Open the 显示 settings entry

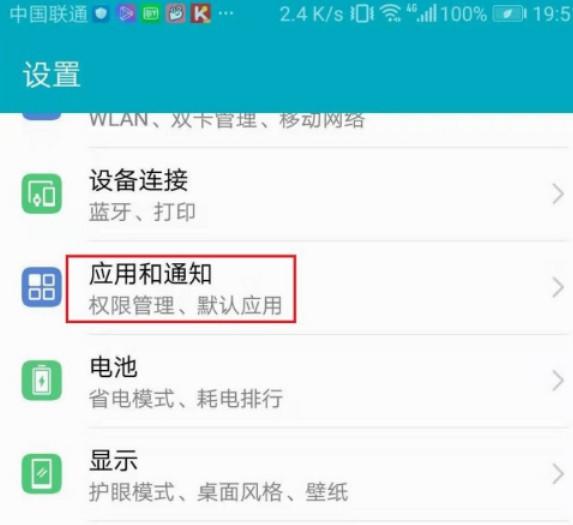286,474
